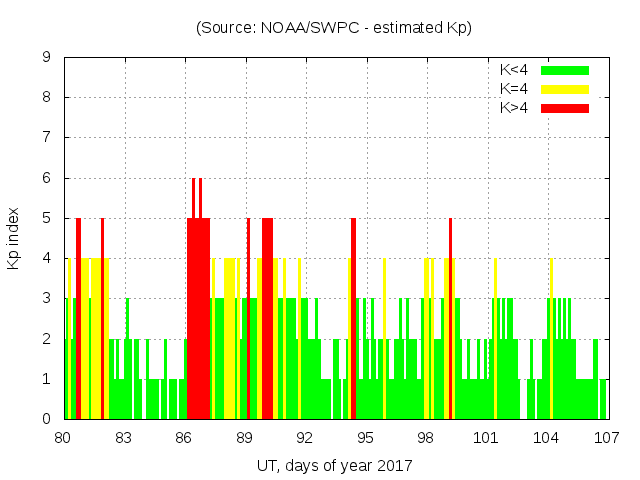
Task: Click the yellow K=4 legend swatch
Action: (x=565, y=89)
